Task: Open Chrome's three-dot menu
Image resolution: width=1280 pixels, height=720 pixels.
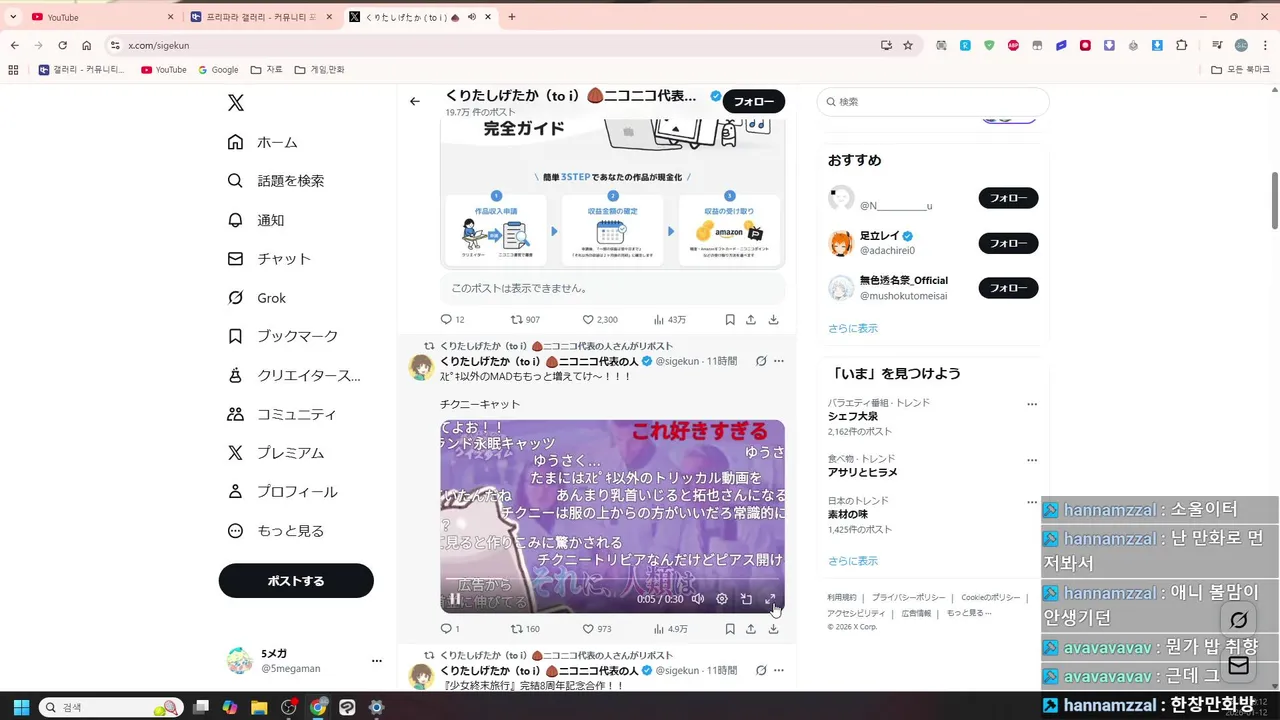Action: tap(1264, 45)
